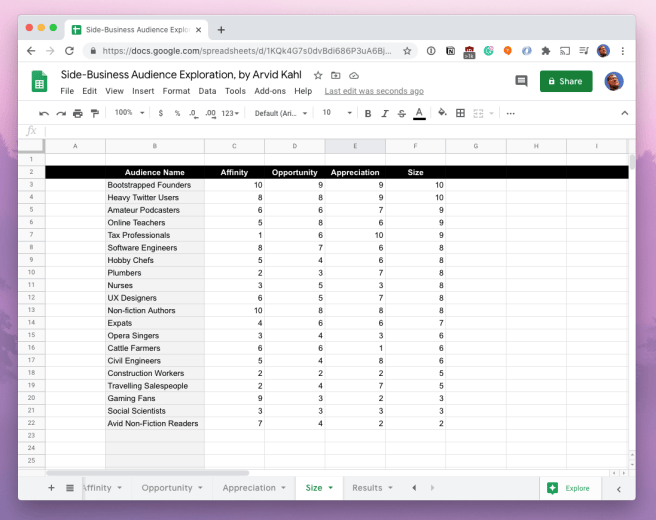Click the browser address bar URL
656x520 pixels.
click(247, 51)
